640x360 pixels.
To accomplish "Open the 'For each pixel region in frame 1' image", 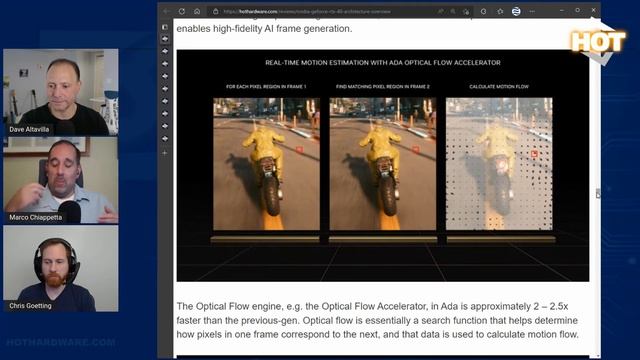I will pyautogui.click(x=266, y=164).
